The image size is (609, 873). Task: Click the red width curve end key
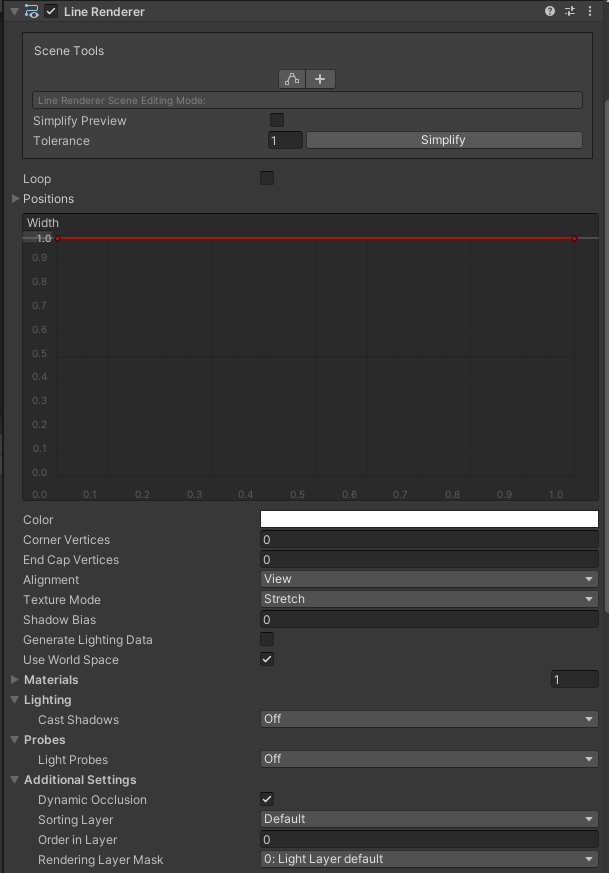(x=574, y=238)
